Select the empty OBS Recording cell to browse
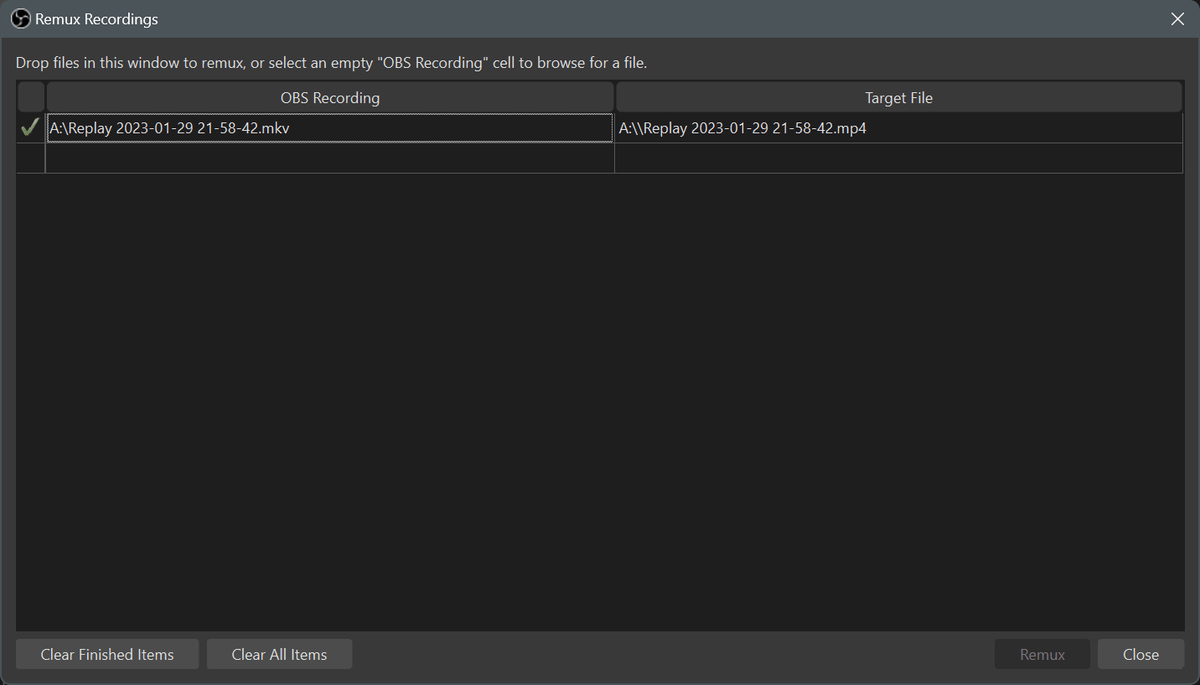The width and height of the screenshot is (1200, 685). (x=330, y=158)
